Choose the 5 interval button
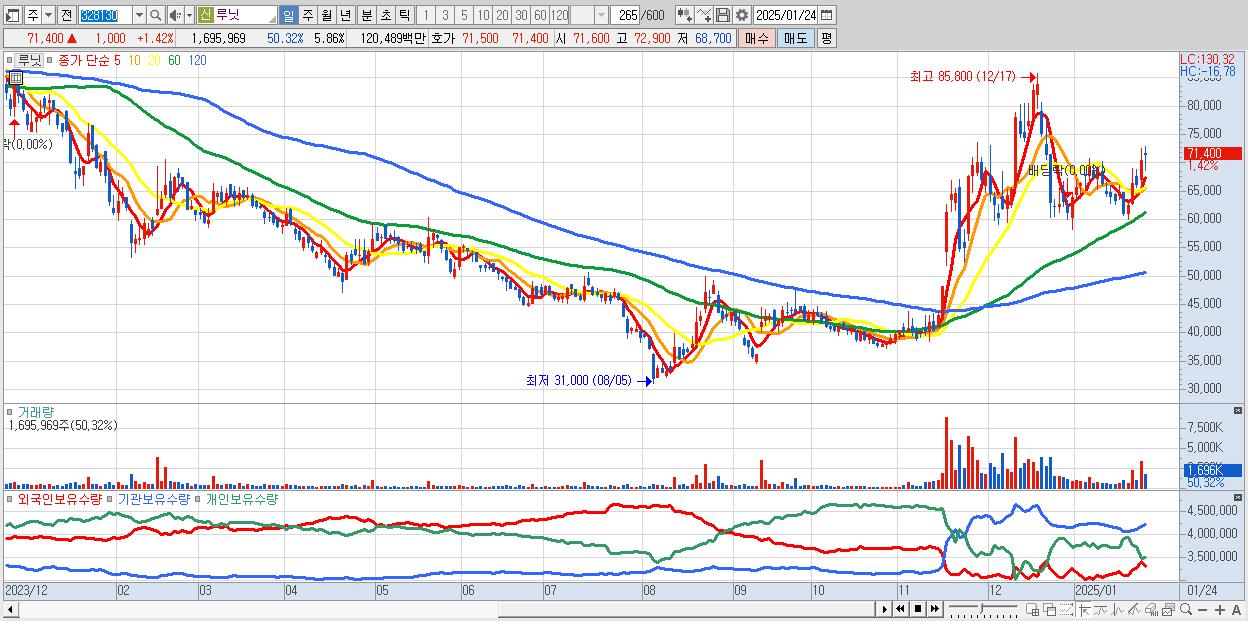 (x=464, y=16)
